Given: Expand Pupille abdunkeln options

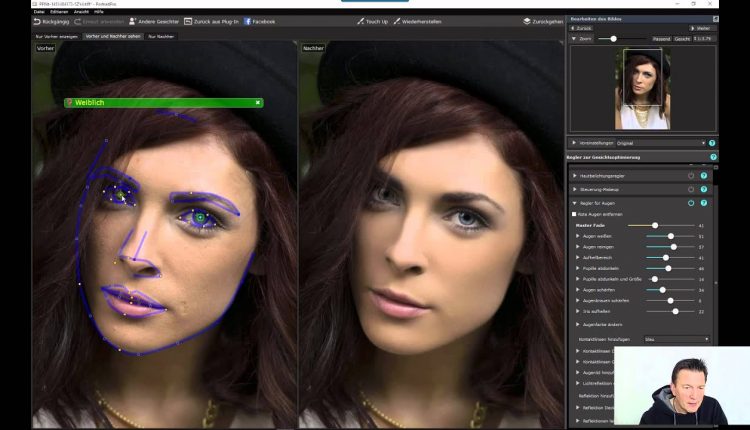Looking at the screenshot, I should coord(577,268).
